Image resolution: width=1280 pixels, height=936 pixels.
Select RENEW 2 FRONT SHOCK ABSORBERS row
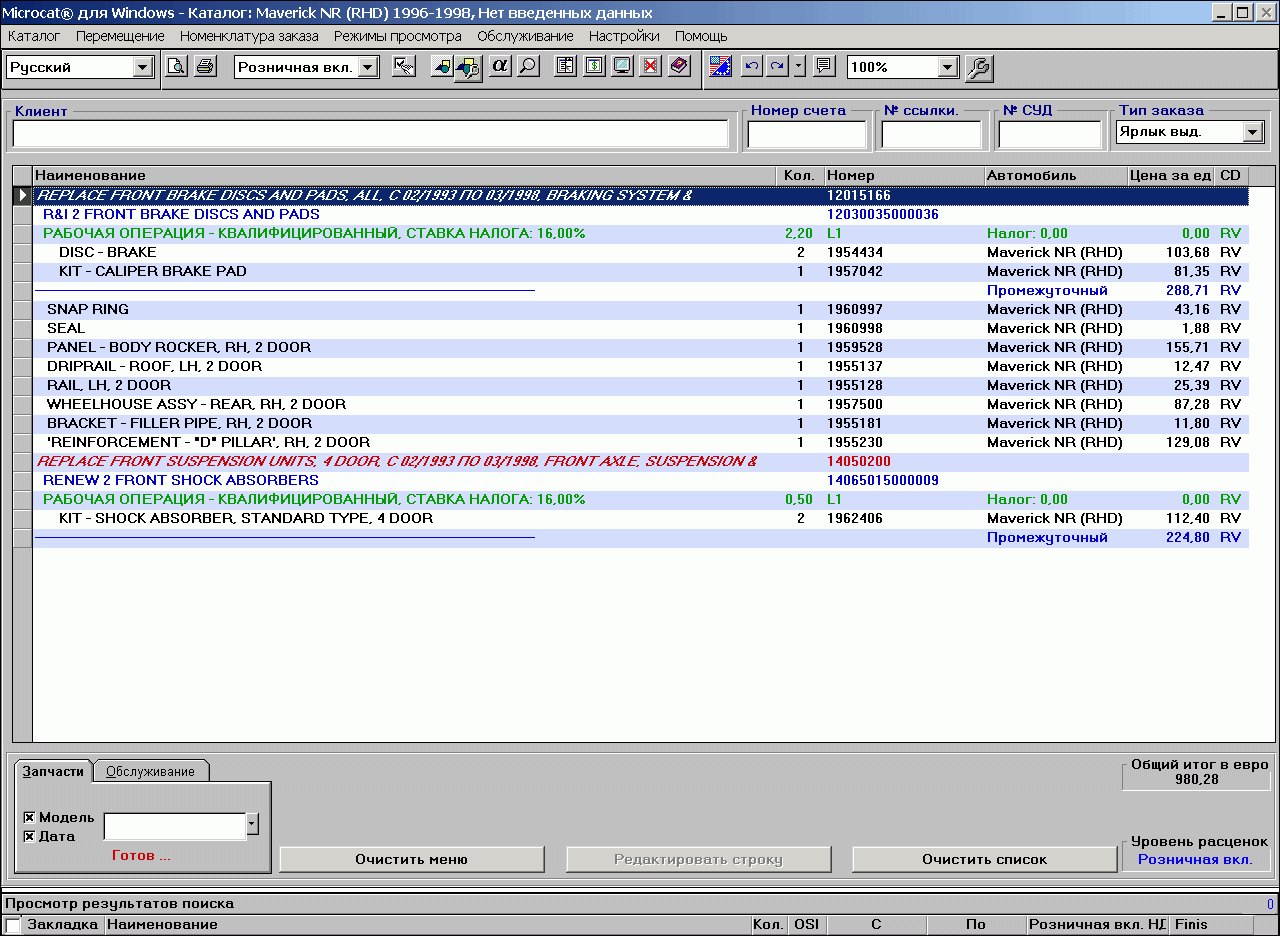(641, 480)
